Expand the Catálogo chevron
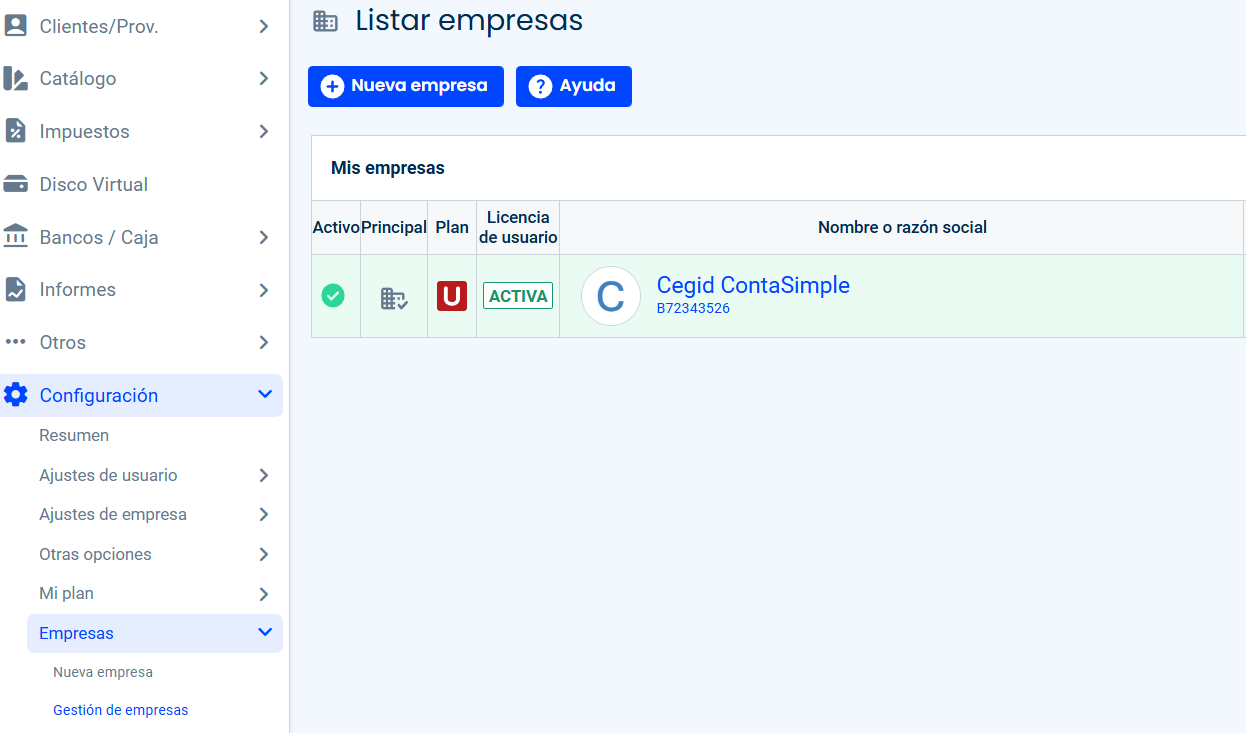 click(x=263, y=78)
